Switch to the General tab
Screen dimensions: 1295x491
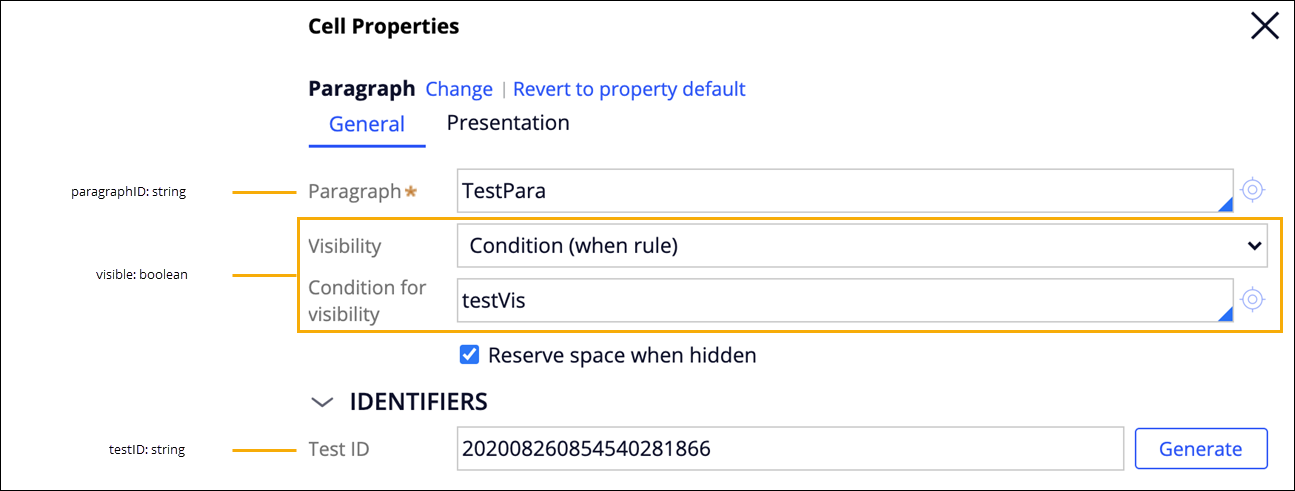click(367, 125)
